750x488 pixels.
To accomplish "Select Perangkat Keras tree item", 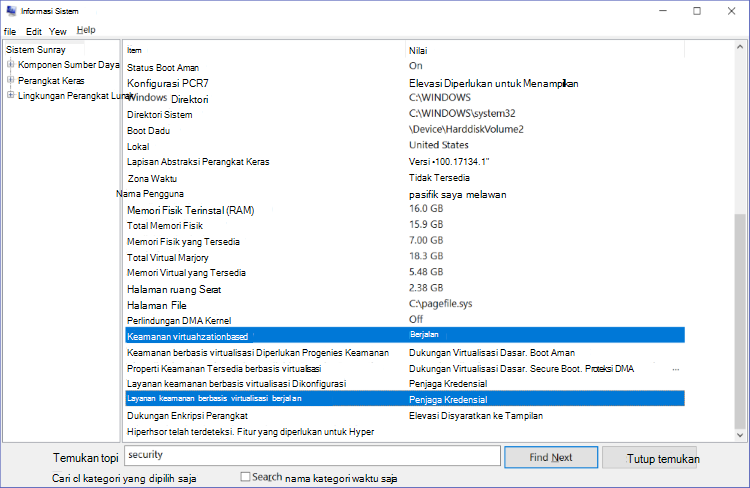I will 51,81.
